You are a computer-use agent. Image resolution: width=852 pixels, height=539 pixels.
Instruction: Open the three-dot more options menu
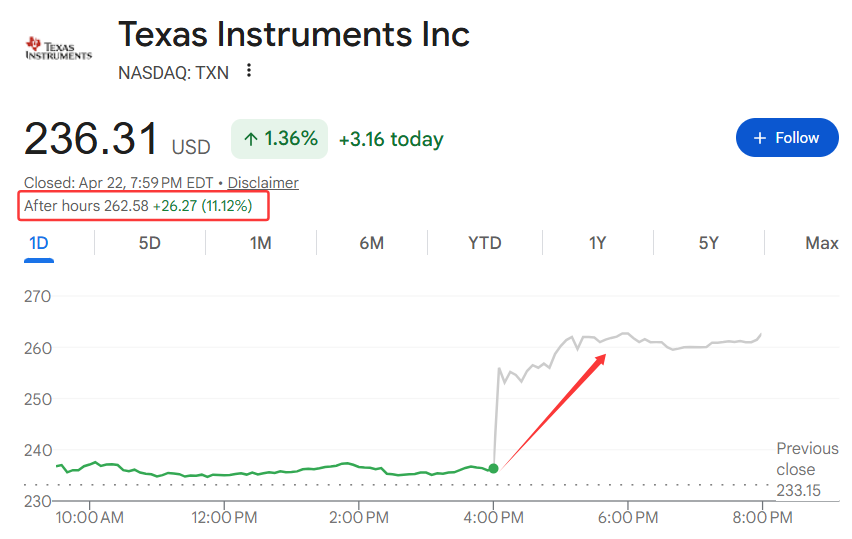[x=249, y=71]
